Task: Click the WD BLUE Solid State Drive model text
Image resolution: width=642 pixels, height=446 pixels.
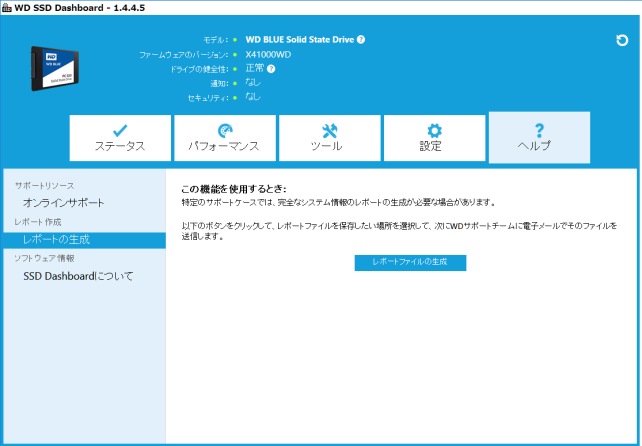Action: click(300, 40)
